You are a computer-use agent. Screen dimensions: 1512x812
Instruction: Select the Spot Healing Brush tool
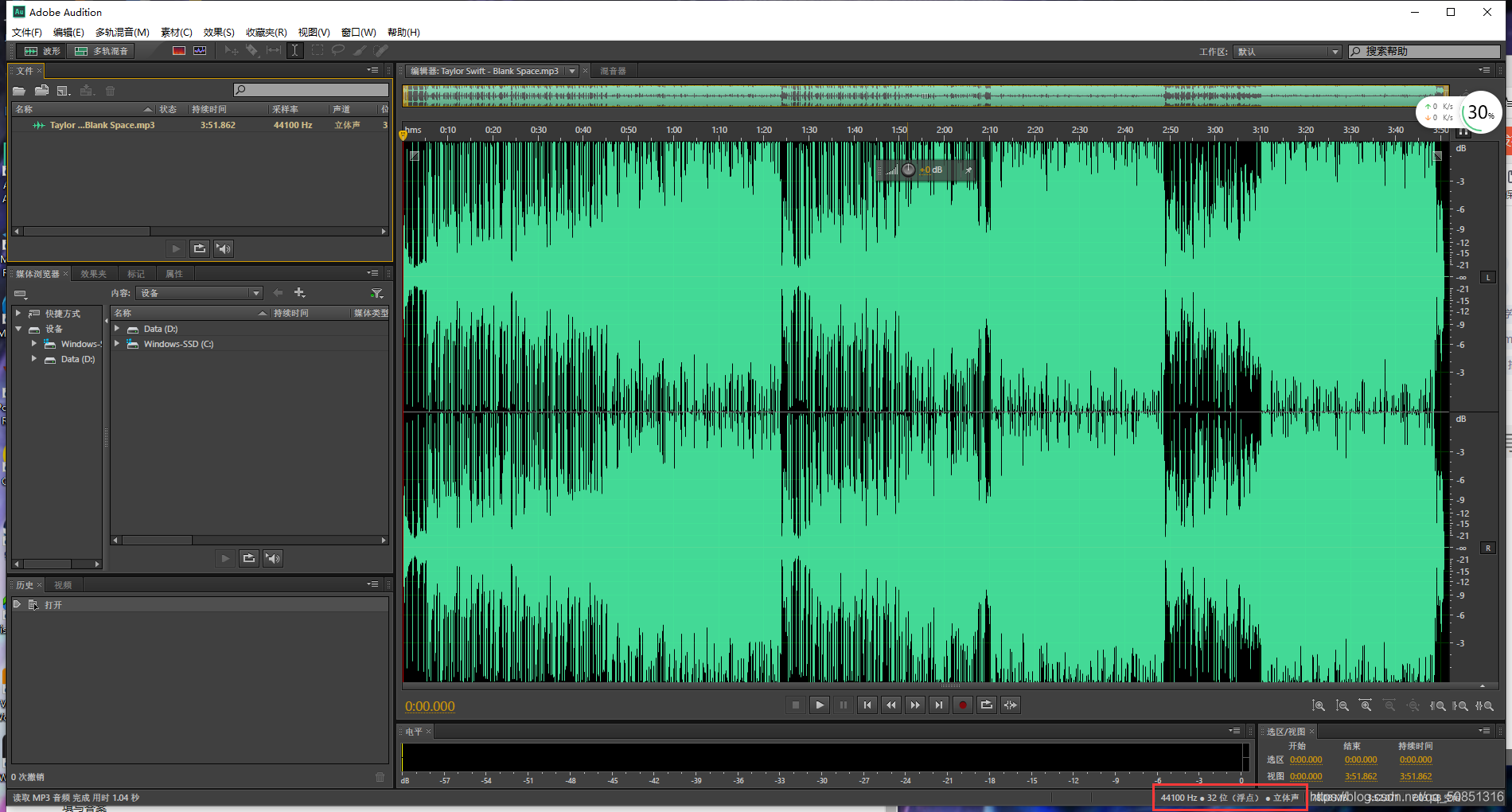pyautogui.click(x=381, y=51)
